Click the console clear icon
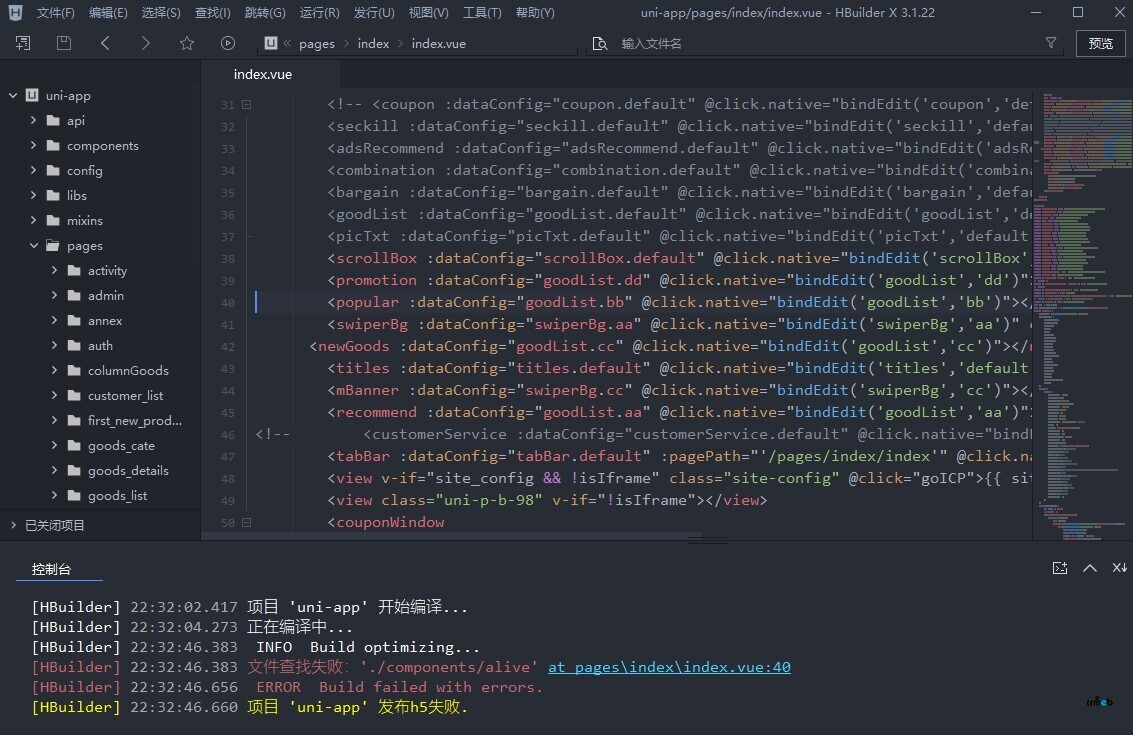Screen dimensions: 1133x735 pyautogui.click(x=1119, y=568)
